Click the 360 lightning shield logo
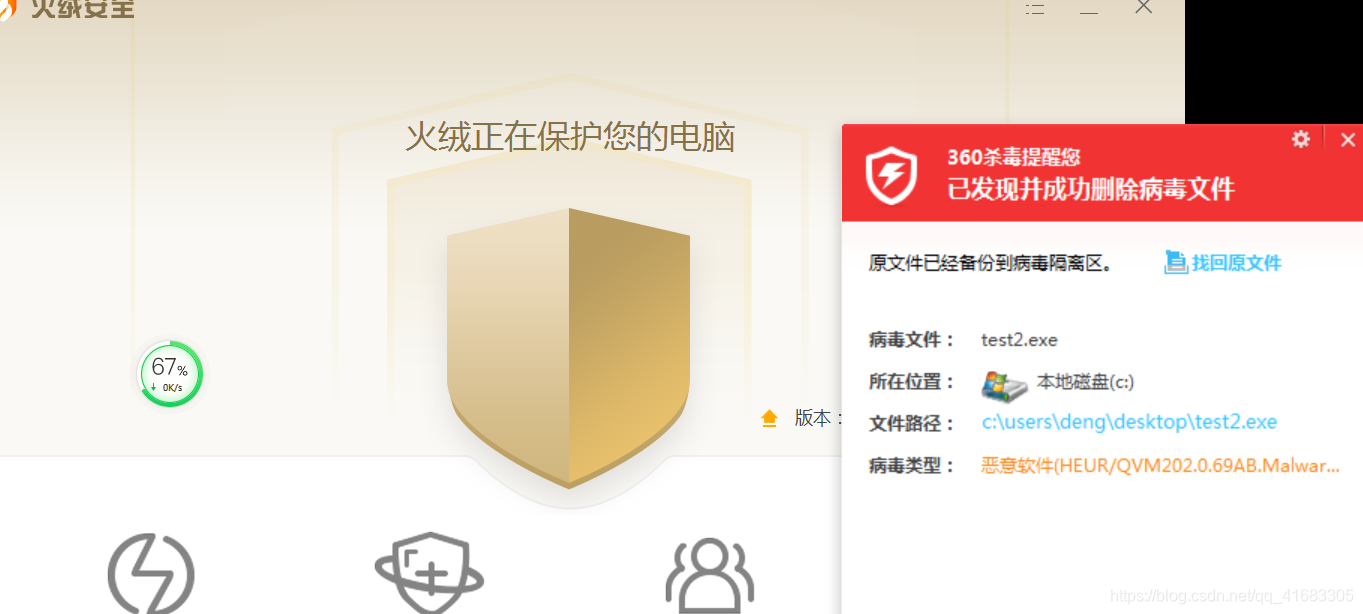 click(x=891, y=174)
